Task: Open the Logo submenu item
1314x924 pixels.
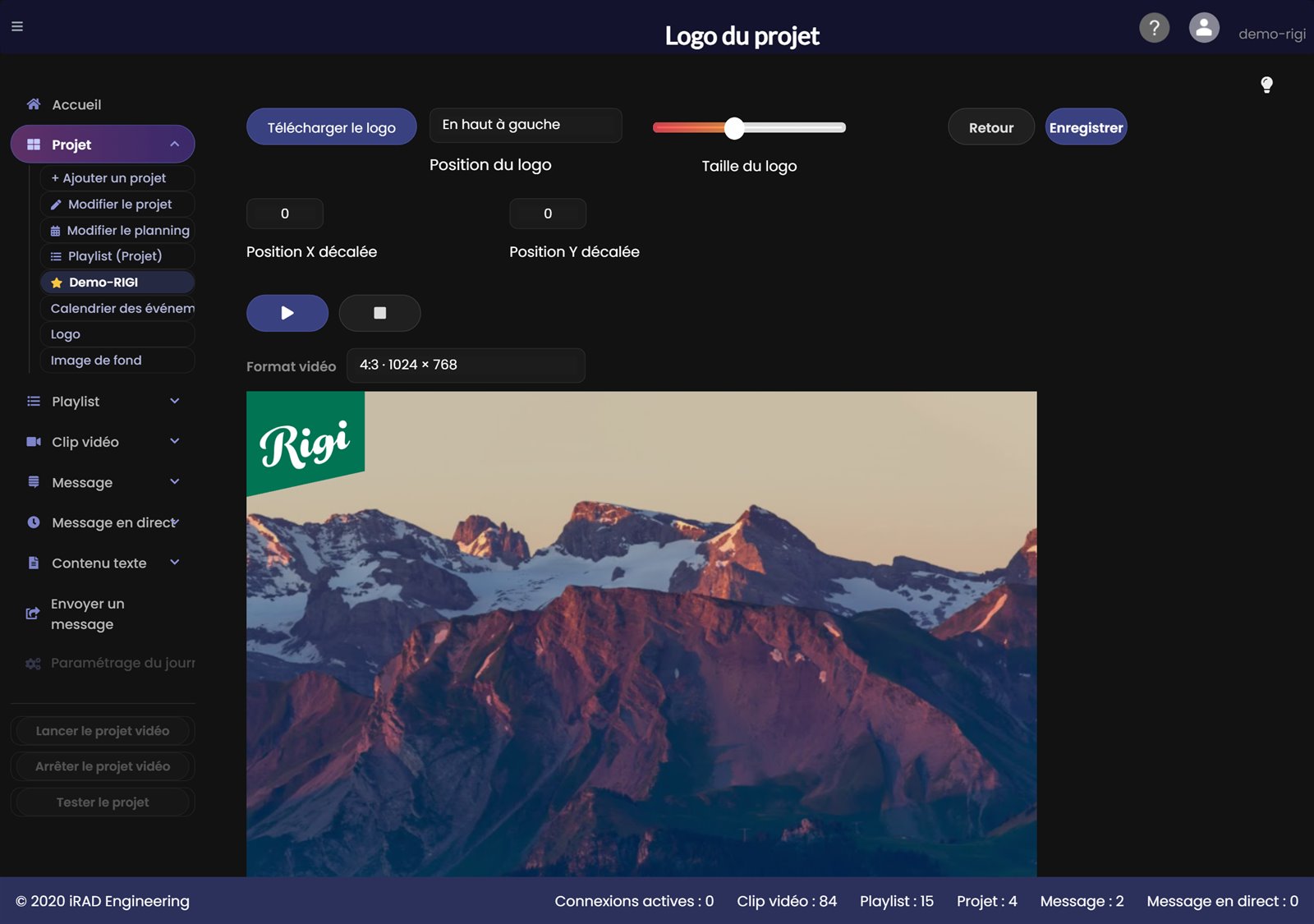Action: [117, 334]
